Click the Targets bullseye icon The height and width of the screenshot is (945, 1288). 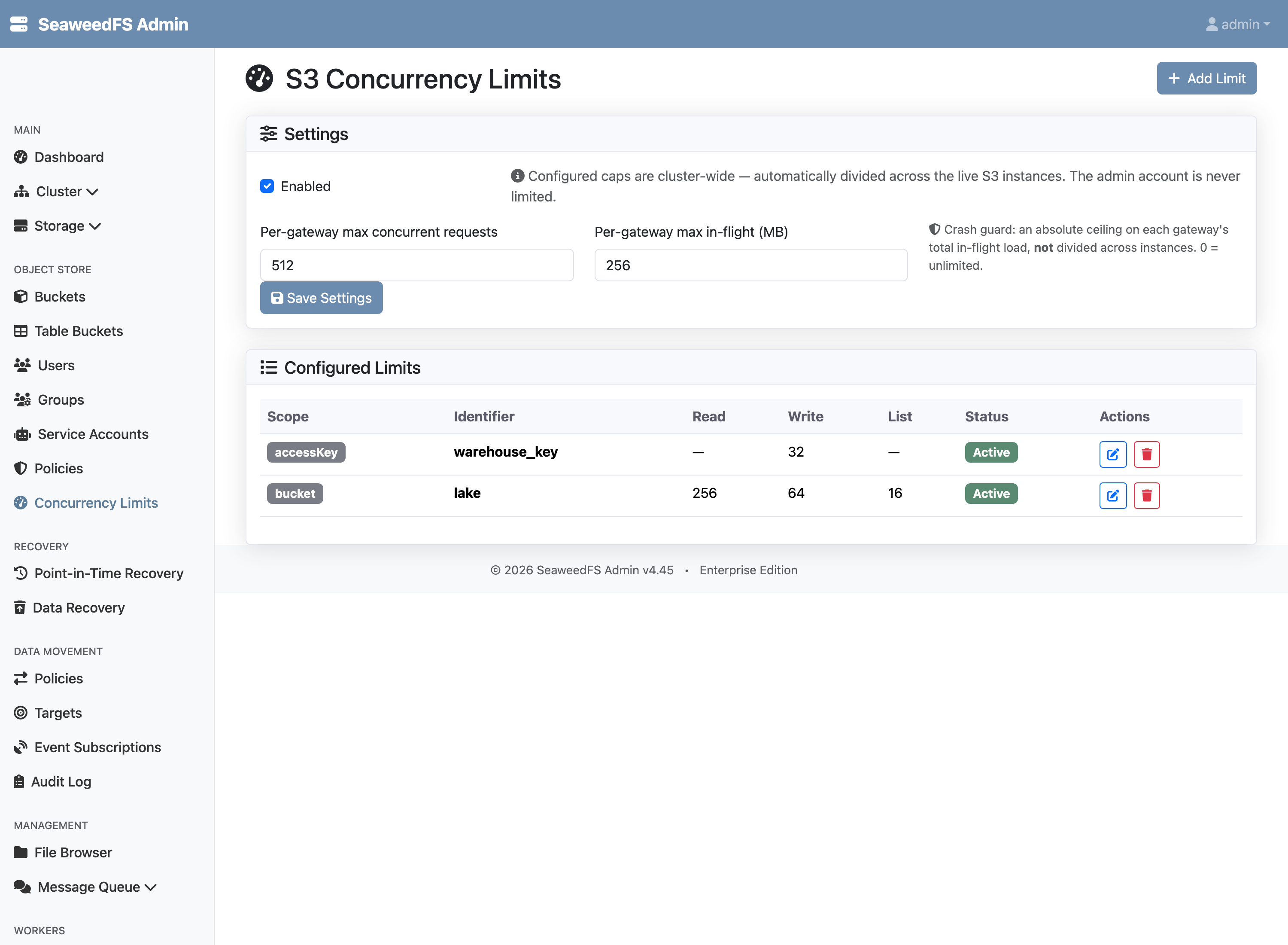pos(21,712)
